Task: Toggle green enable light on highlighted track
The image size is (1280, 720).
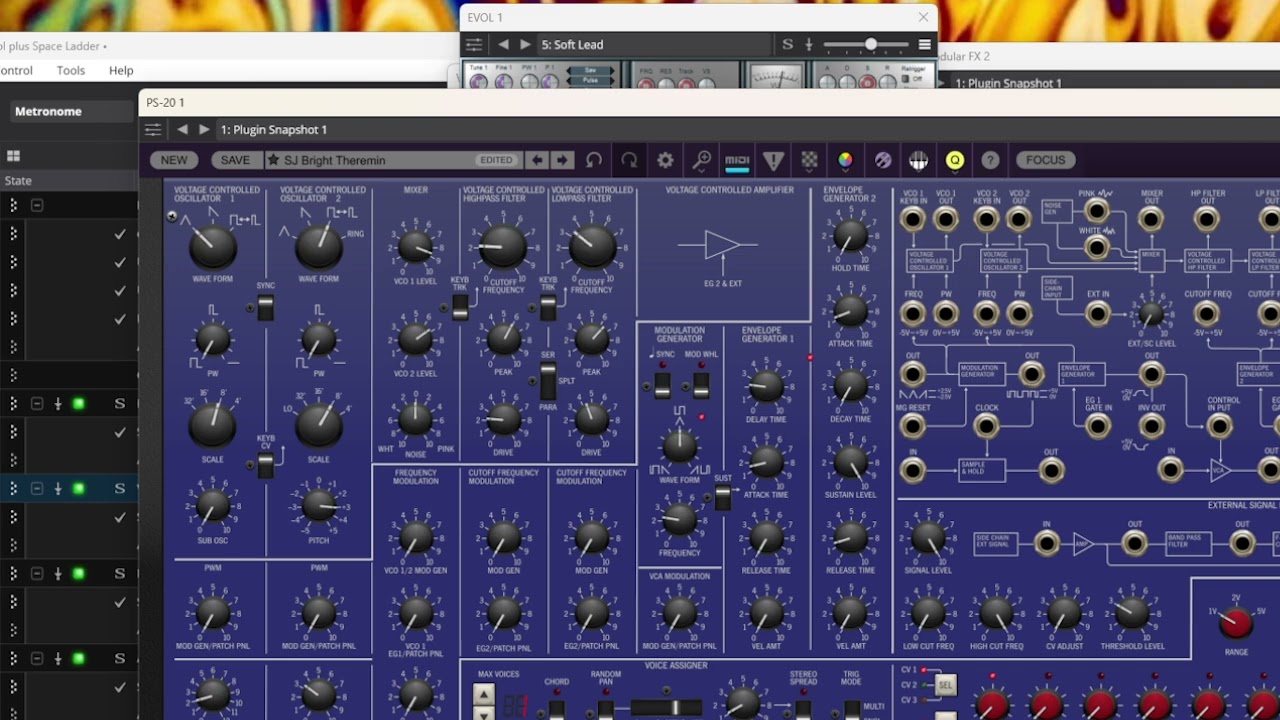Action: 79,488
